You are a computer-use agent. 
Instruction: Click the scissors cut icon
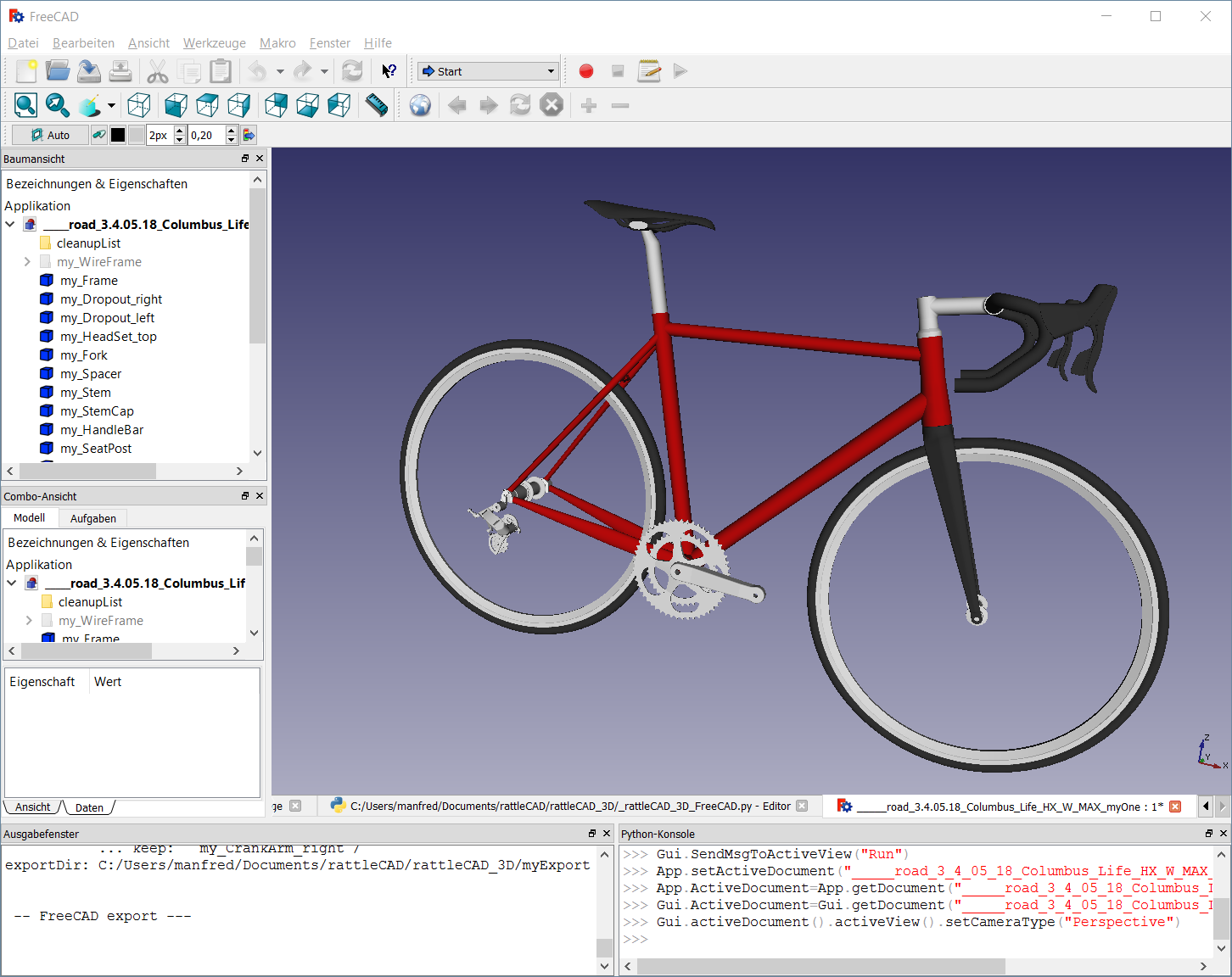pos(158,71)
